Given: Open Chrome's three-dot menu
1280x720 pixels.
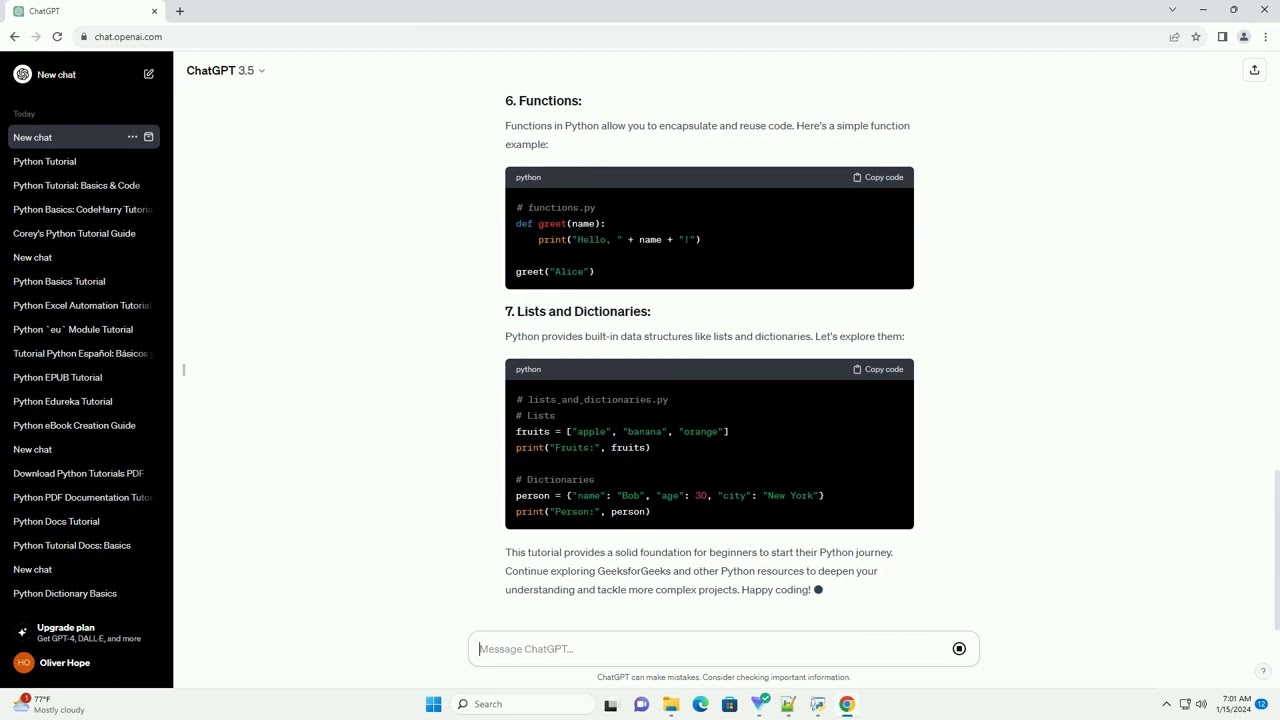Looking at the screenshot, I should pyautogui.click(x=1265, y=37).
